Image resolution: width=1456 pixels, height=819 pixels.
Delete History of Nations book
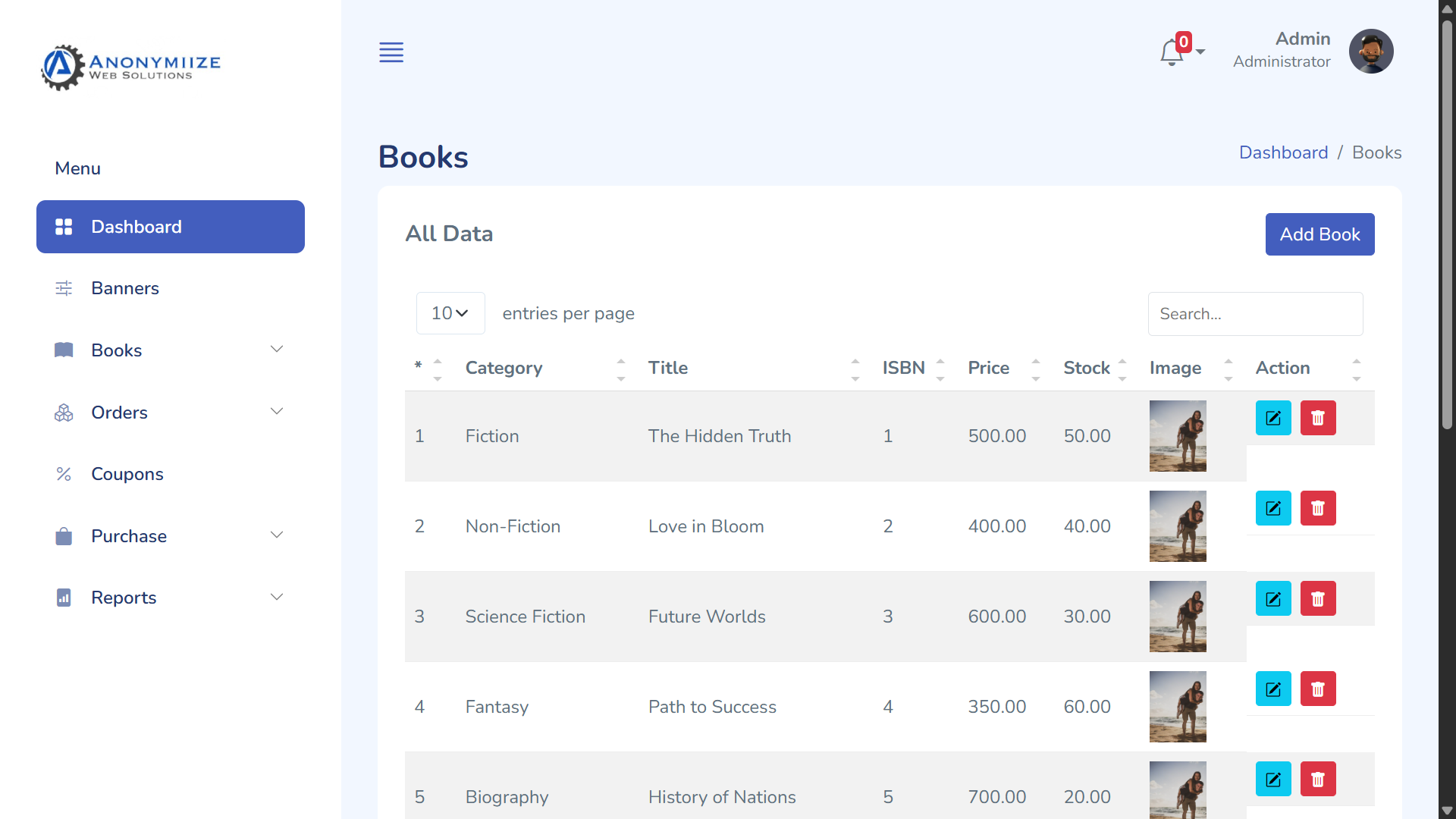click(1318, 779)
